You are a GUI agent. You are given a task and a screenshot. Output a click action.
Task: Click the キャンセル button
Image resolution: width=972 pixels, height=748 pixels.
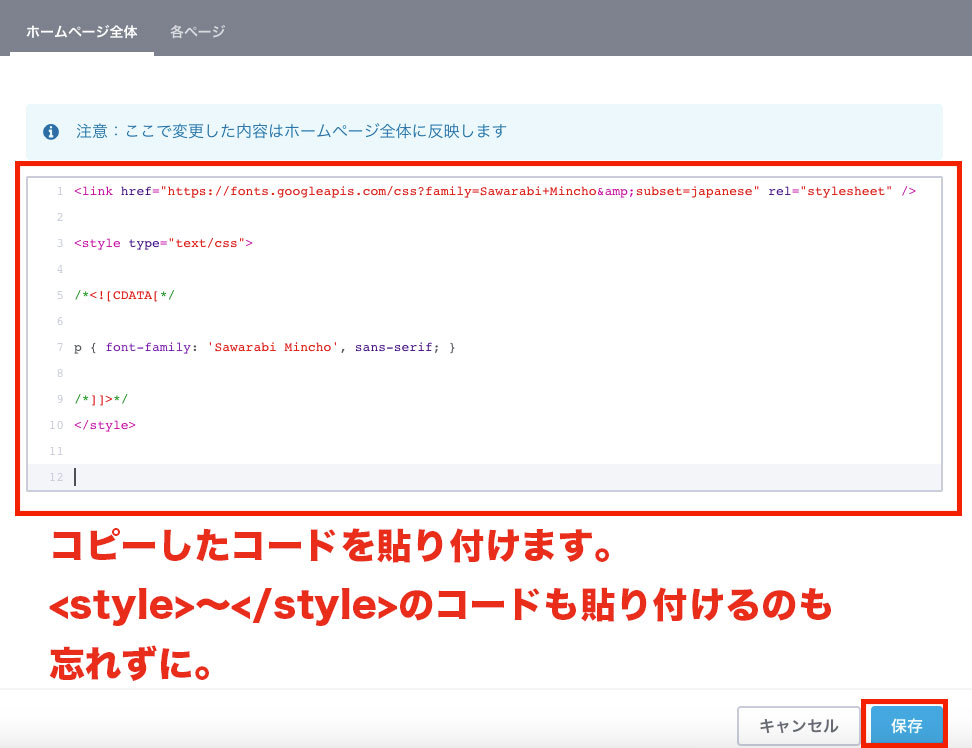799,726
